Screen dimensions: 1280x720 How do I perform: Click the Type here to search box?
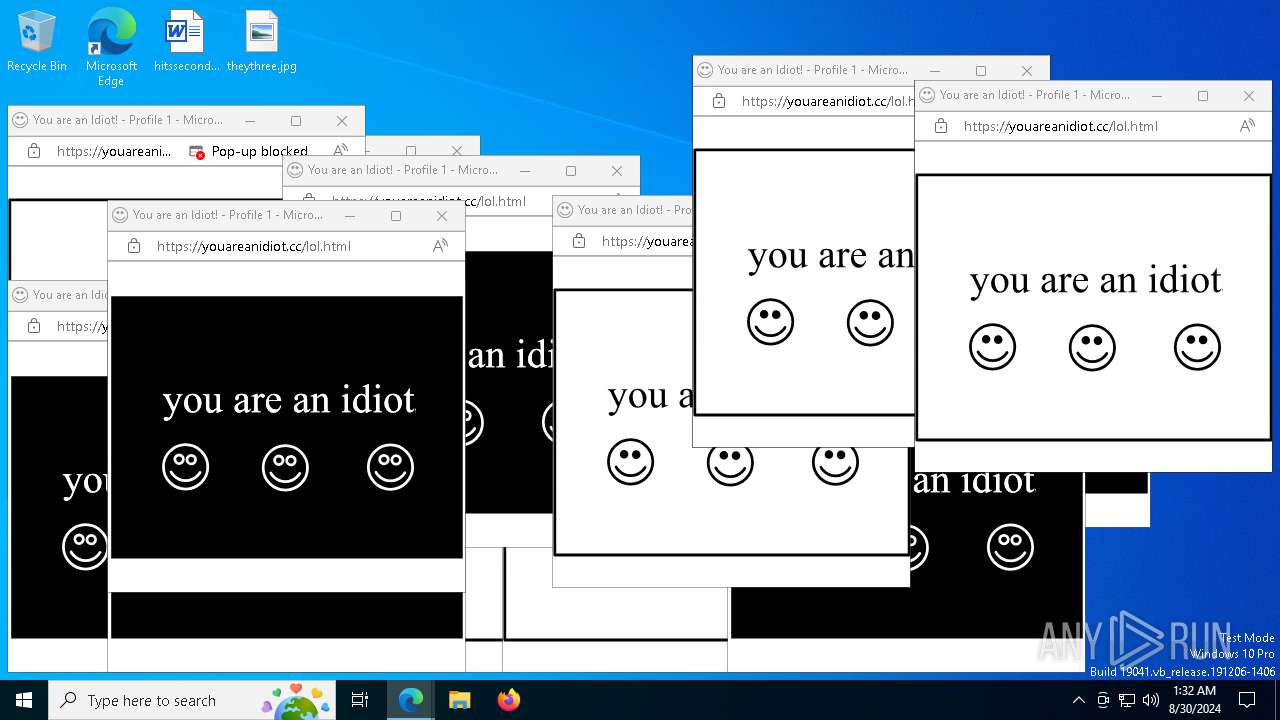click(194, 700)
